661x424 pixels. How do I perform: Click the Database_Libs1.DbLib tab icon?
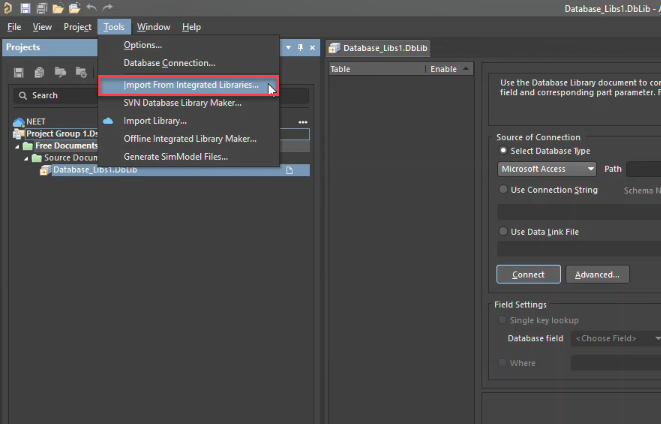pos(334,48)
